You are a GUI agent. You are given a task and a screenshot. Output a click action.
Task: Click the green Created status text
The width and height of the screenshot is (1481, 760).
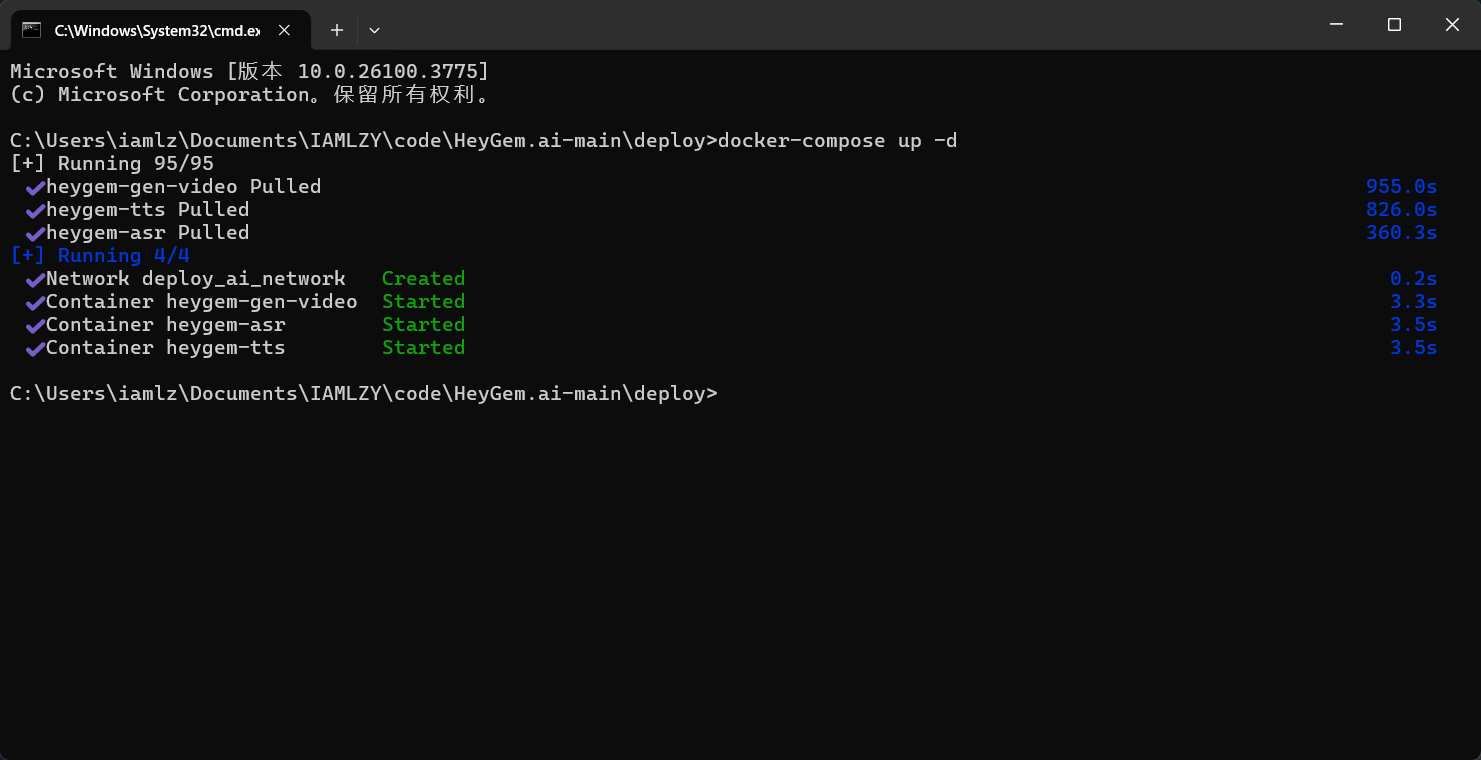(423, 278)
